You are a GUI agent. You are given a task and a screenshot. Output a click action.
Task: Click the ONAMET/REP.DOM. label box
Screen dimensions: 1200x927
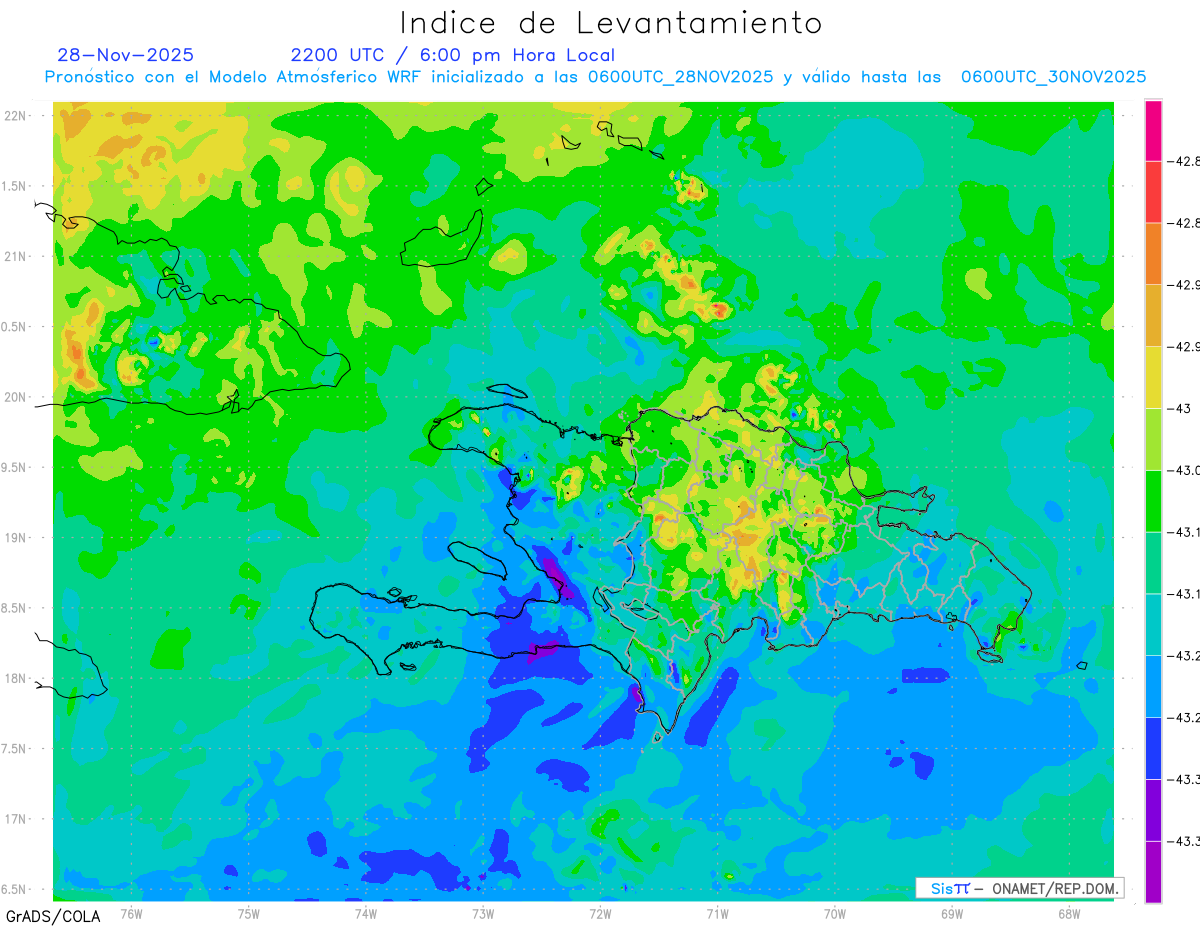click(x=1019, y=888)
